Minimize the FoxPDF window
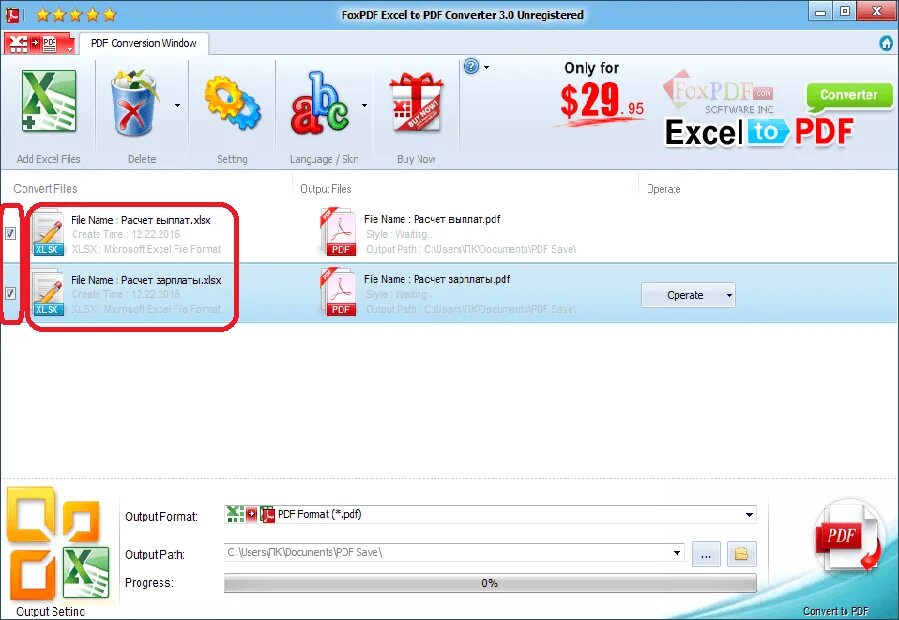Screen dimensions: 899x620 click(x=821, y=12)
